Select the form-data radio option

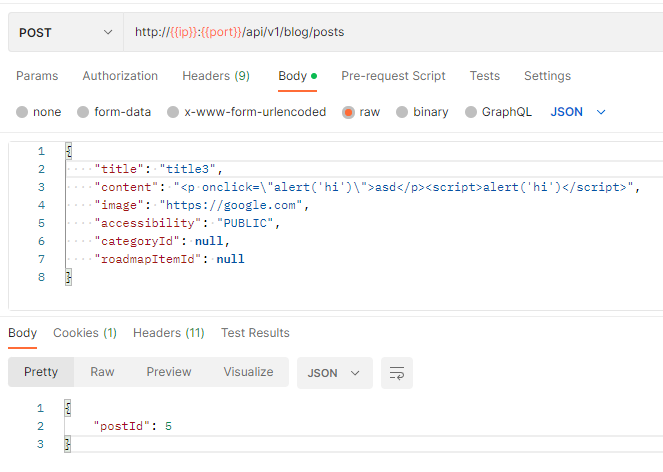[83, 112]
